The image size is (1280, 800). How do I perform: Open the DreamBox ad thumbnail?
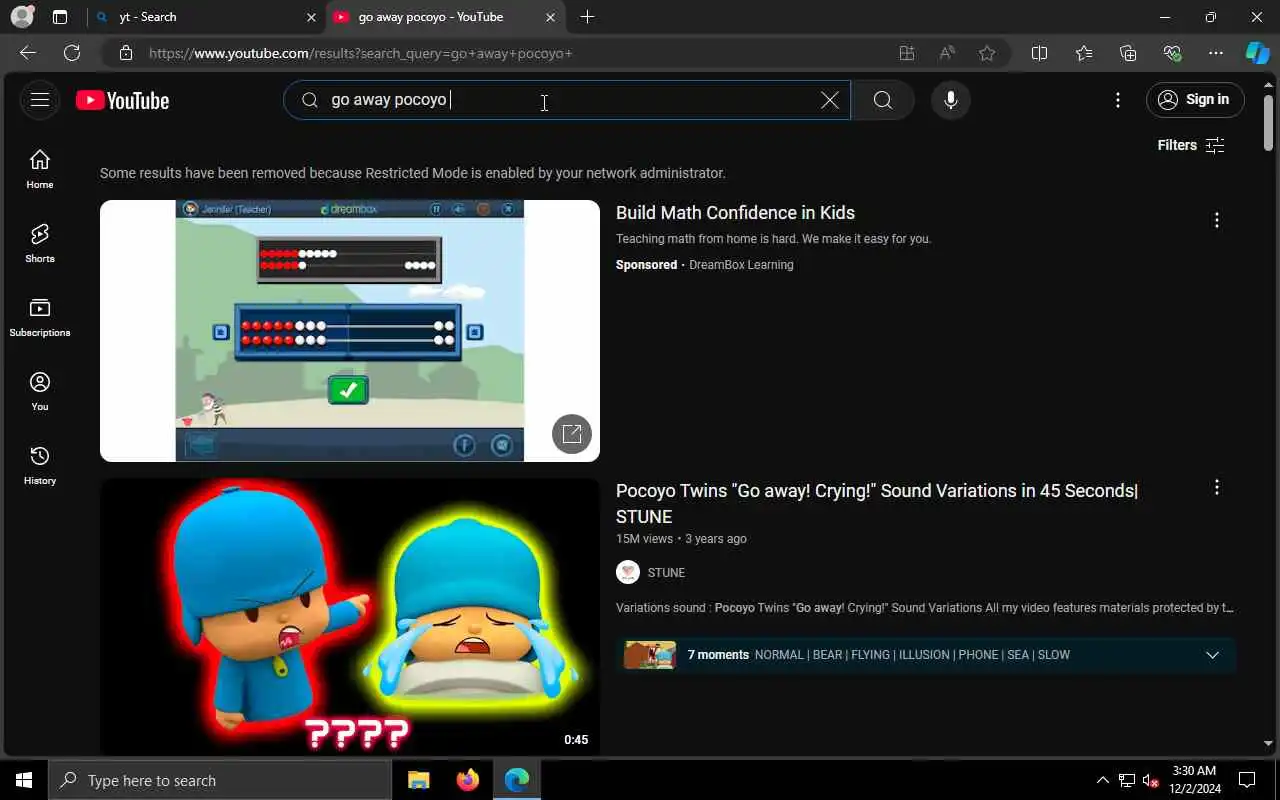[350, 331]
